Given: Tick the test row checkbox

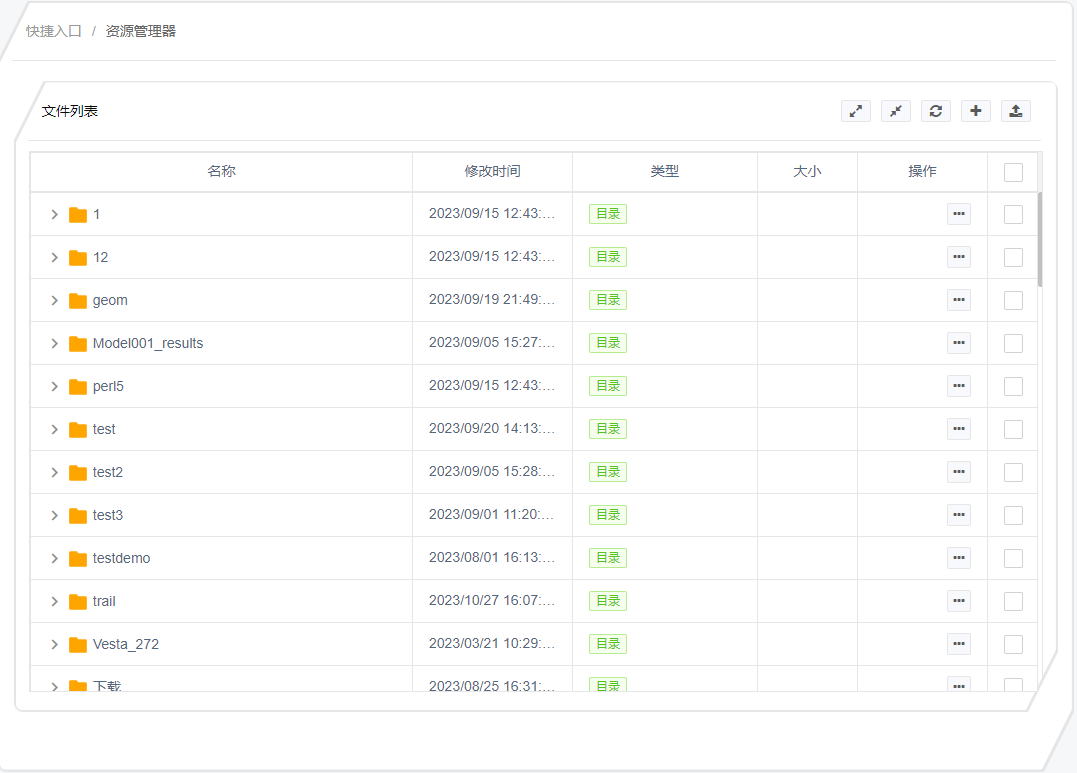Looking at the screenshot, I should 1013,429.
